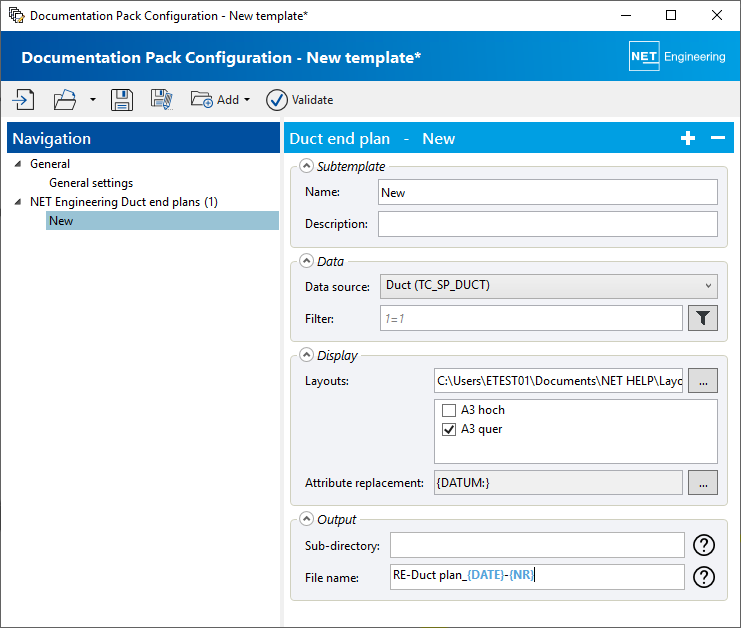741x628 pixels.
Task: Click the application icon in title bar
Action: click(x=17, y=15)
